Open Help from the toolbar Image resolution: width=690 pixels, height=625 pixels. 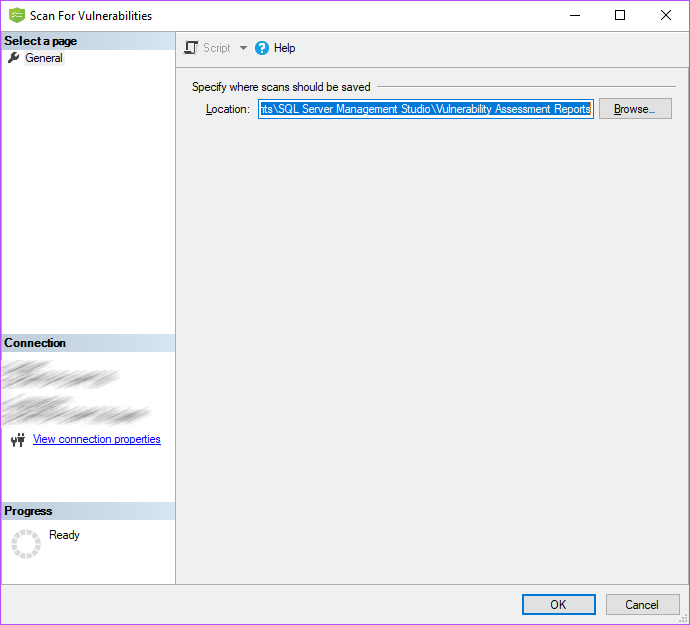click(x=284, y=48)
